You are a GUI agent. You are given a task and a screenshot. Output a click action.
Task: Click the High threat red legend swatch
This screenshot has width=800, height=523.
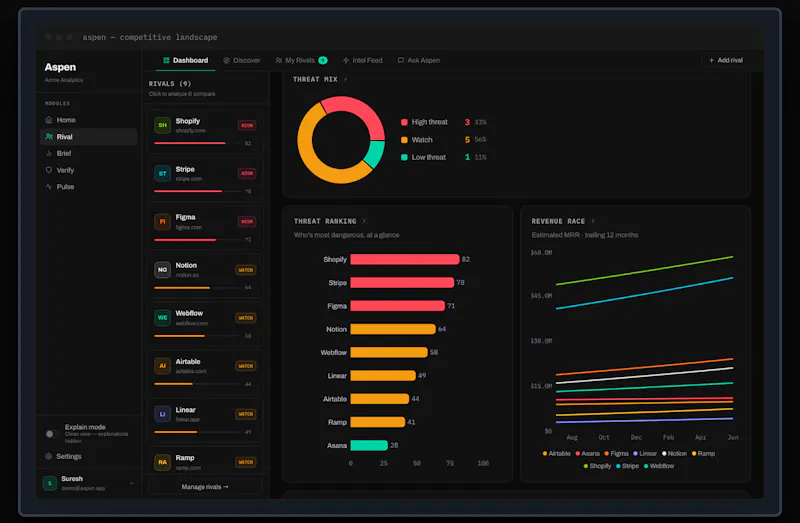(404, 122)
